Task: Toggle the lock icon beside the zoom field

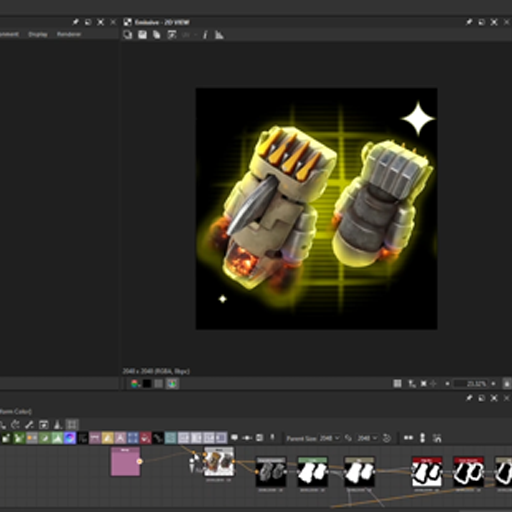Action: pyautogui.click(x=507, y=384)
